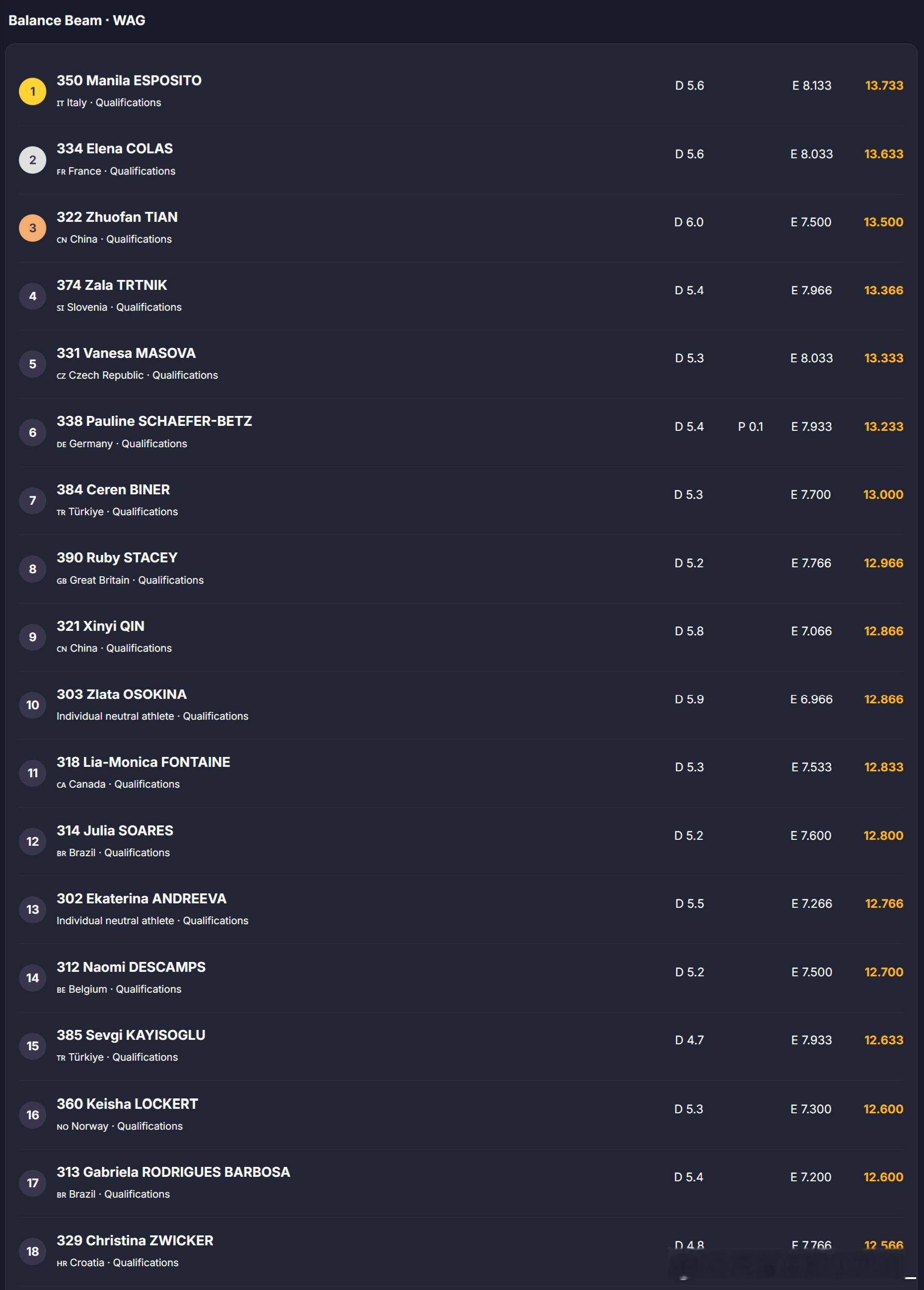Click rank 10 badge beside Zlata OSOKINA
Viewport: 924px width, 1290px height.
[32, 705]
